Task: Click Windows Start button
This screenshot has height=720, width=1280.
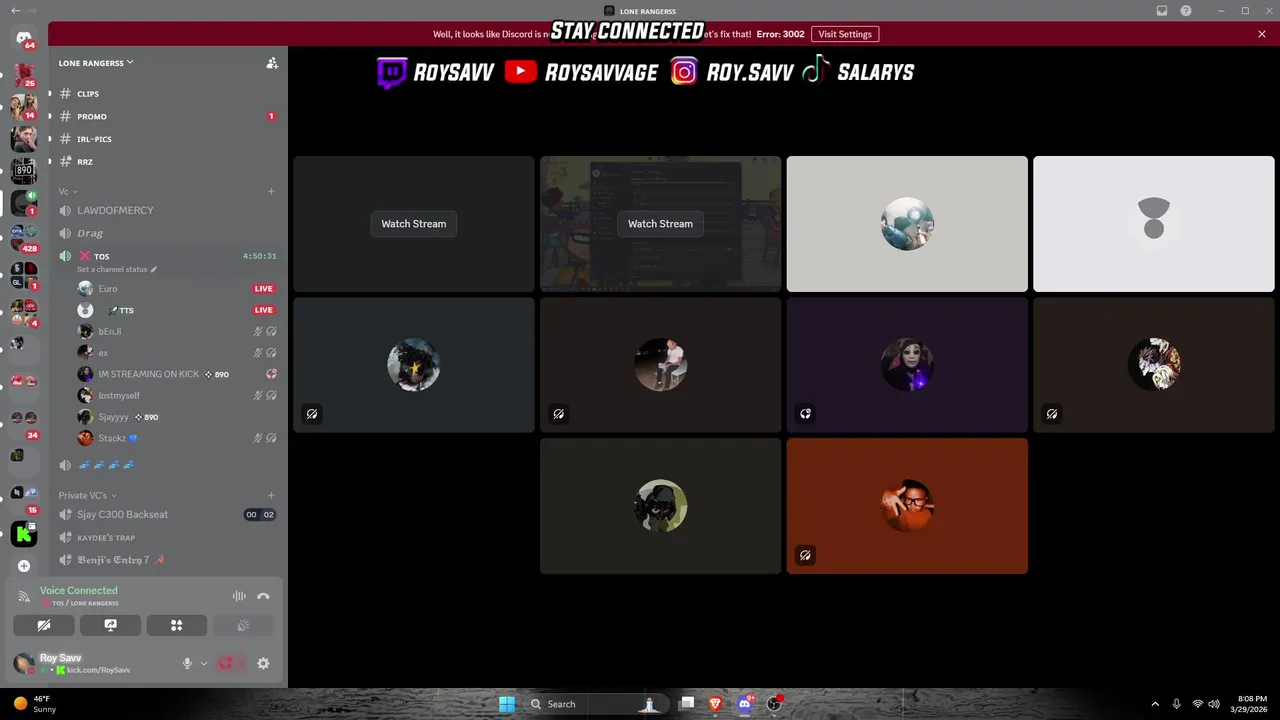Action: [507, 704]
